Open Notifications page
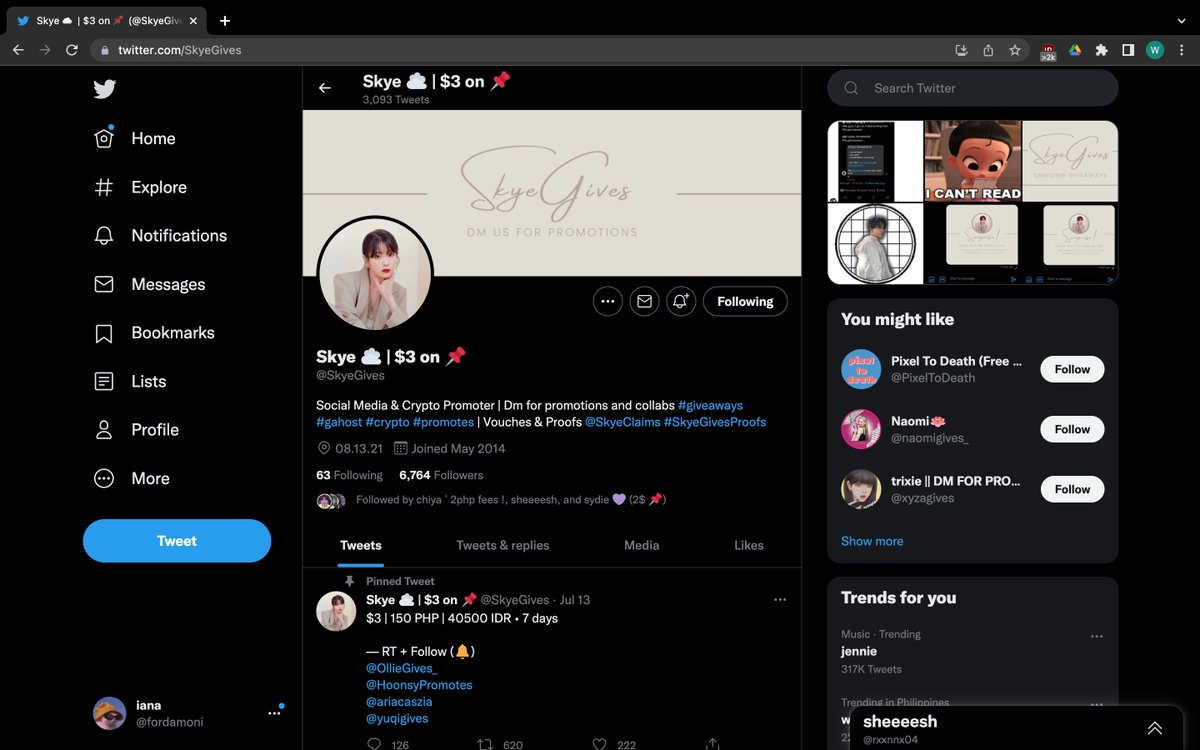The height and width of the screenshot is (750, 1200). pos(161,236)
